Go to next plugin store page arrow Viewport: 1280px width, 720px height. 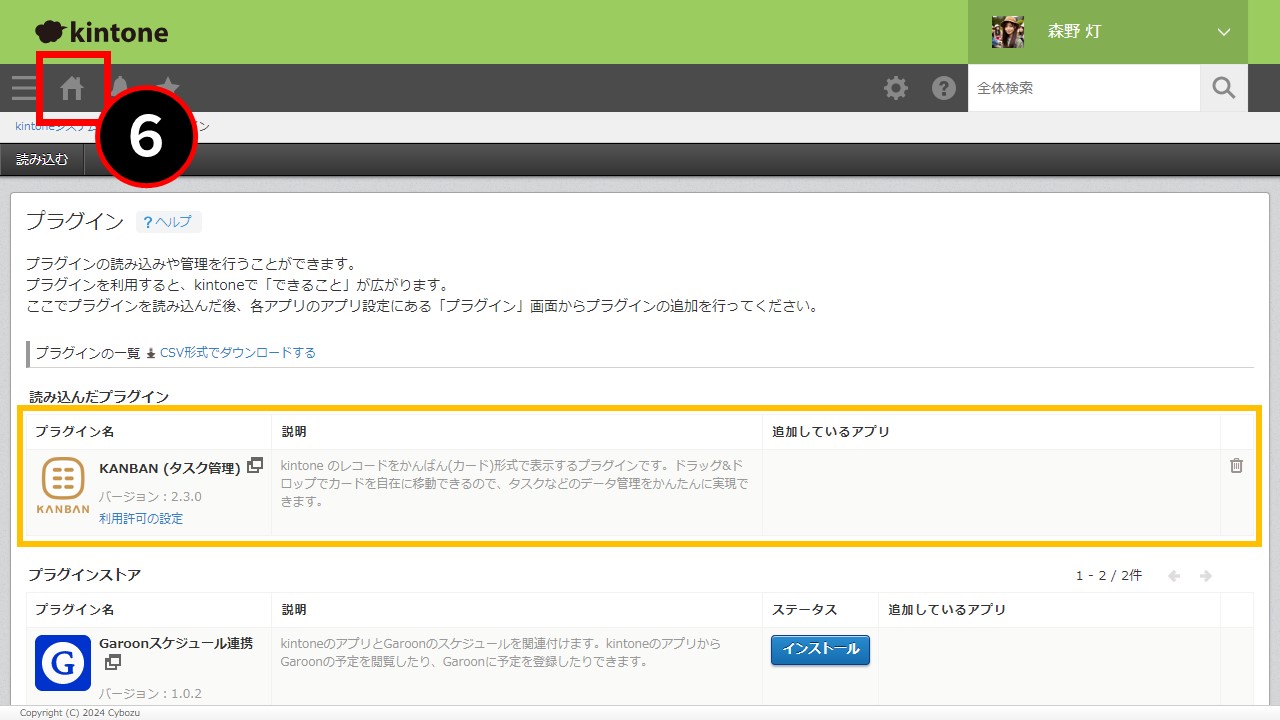1206,576
